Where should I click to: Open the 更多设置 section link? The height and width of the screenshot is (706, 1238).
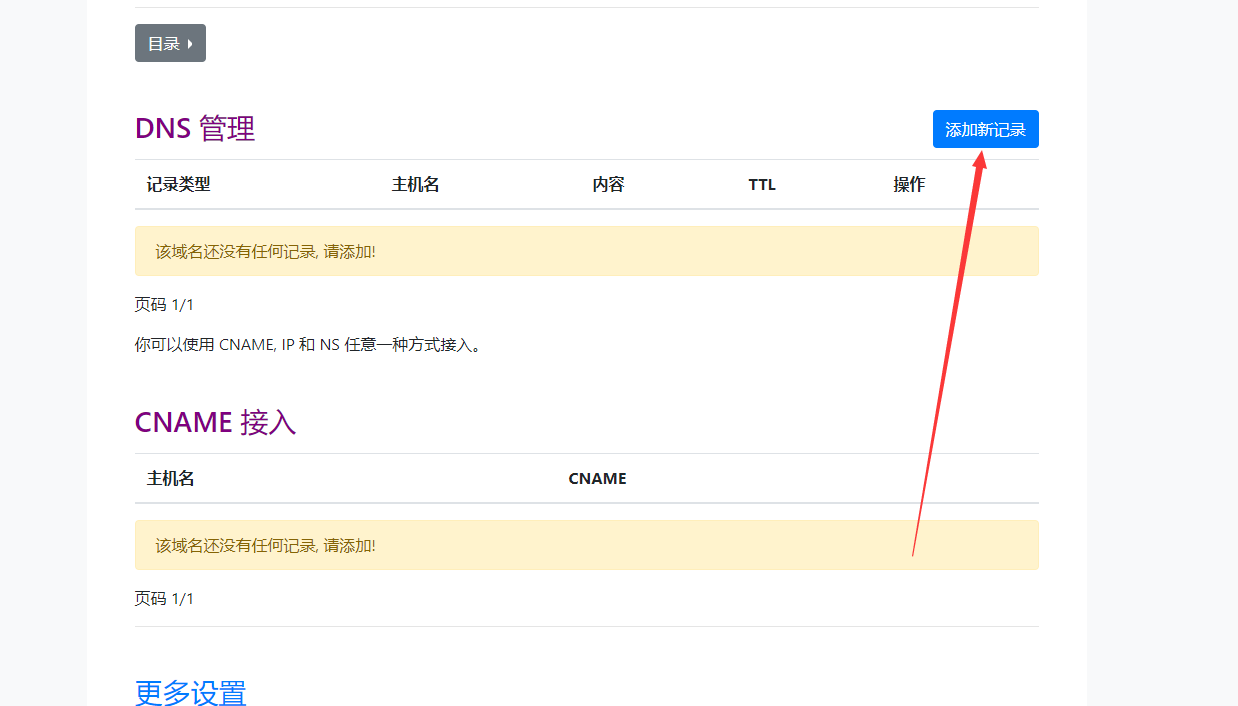pyautogui.click(x=191, y=693)
